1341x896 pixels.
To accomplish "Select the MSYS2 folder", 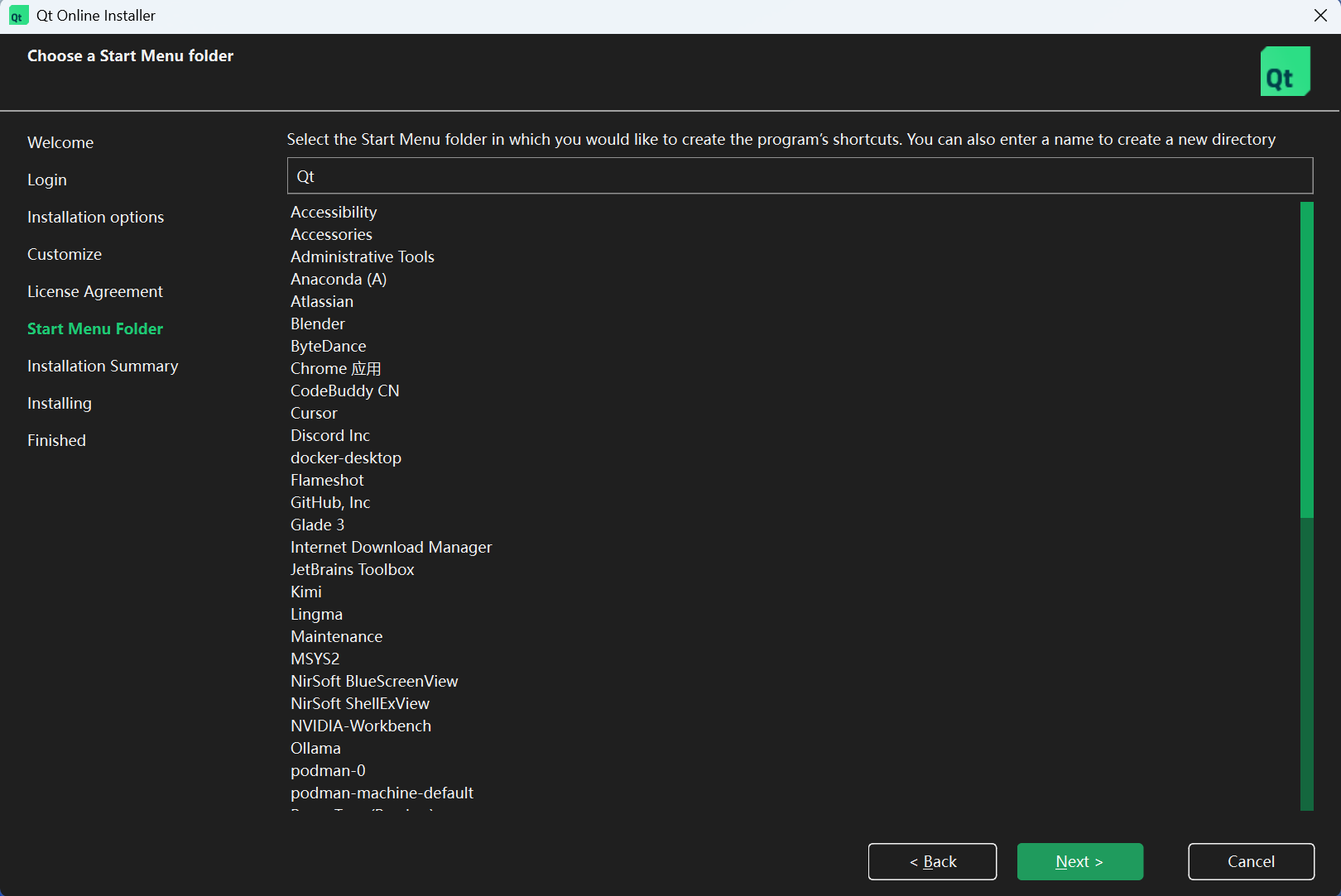I will pyautogui.click(x=315, y=659).
